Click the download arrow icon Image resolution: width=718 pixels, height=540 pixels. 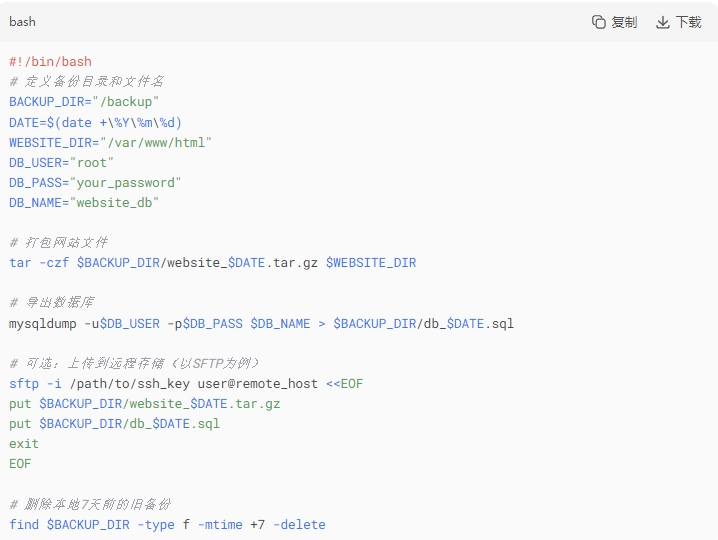662,22
